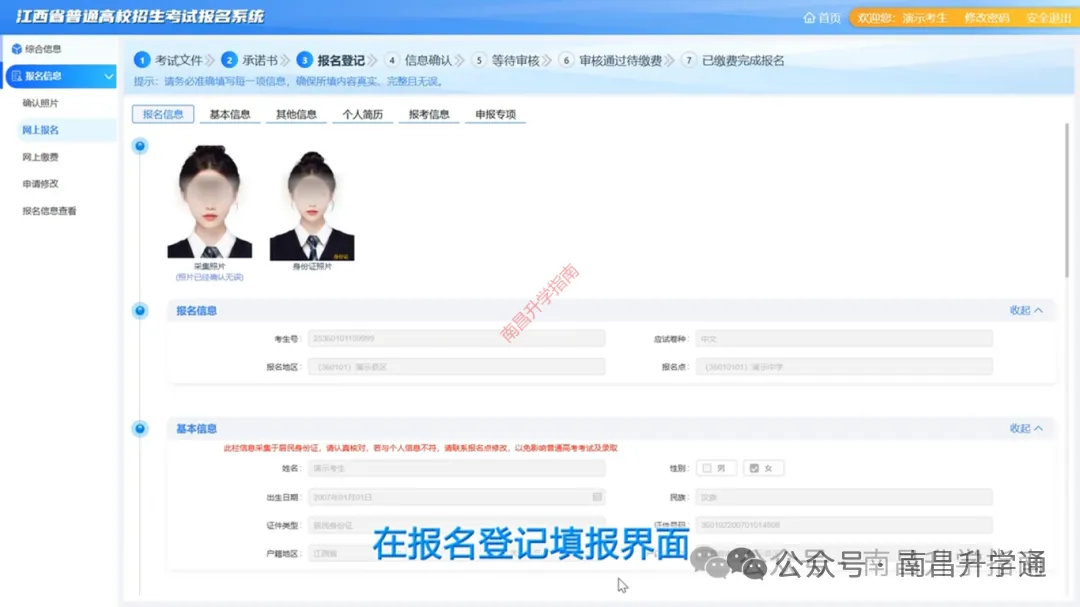Image resolution: width=1080 pixels, height=607 pixels.
Task: Click the 姓名 input field
Action: pos(457,469)
